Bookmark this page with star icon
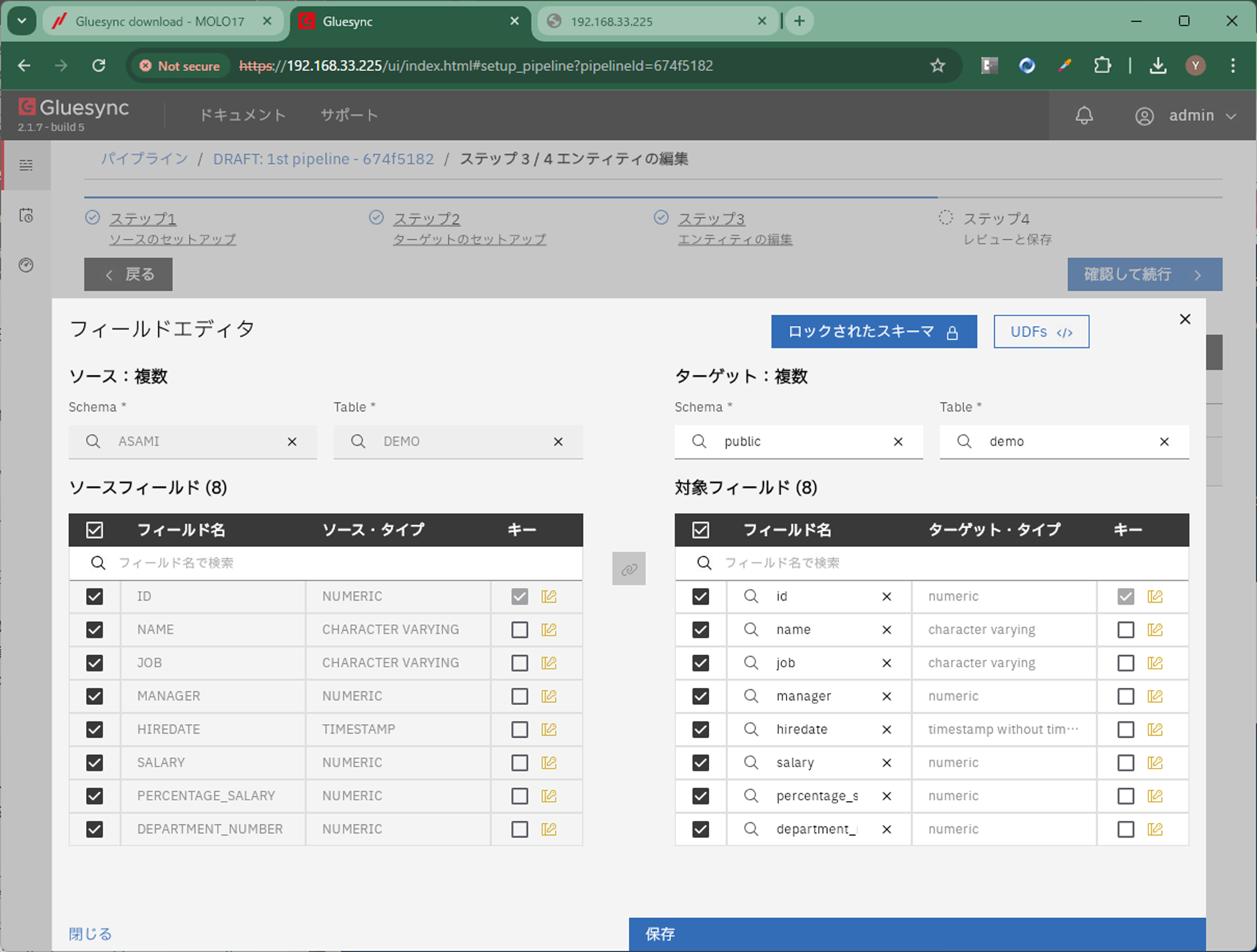This screenshot has width=1257, height=952. [937, 66]
